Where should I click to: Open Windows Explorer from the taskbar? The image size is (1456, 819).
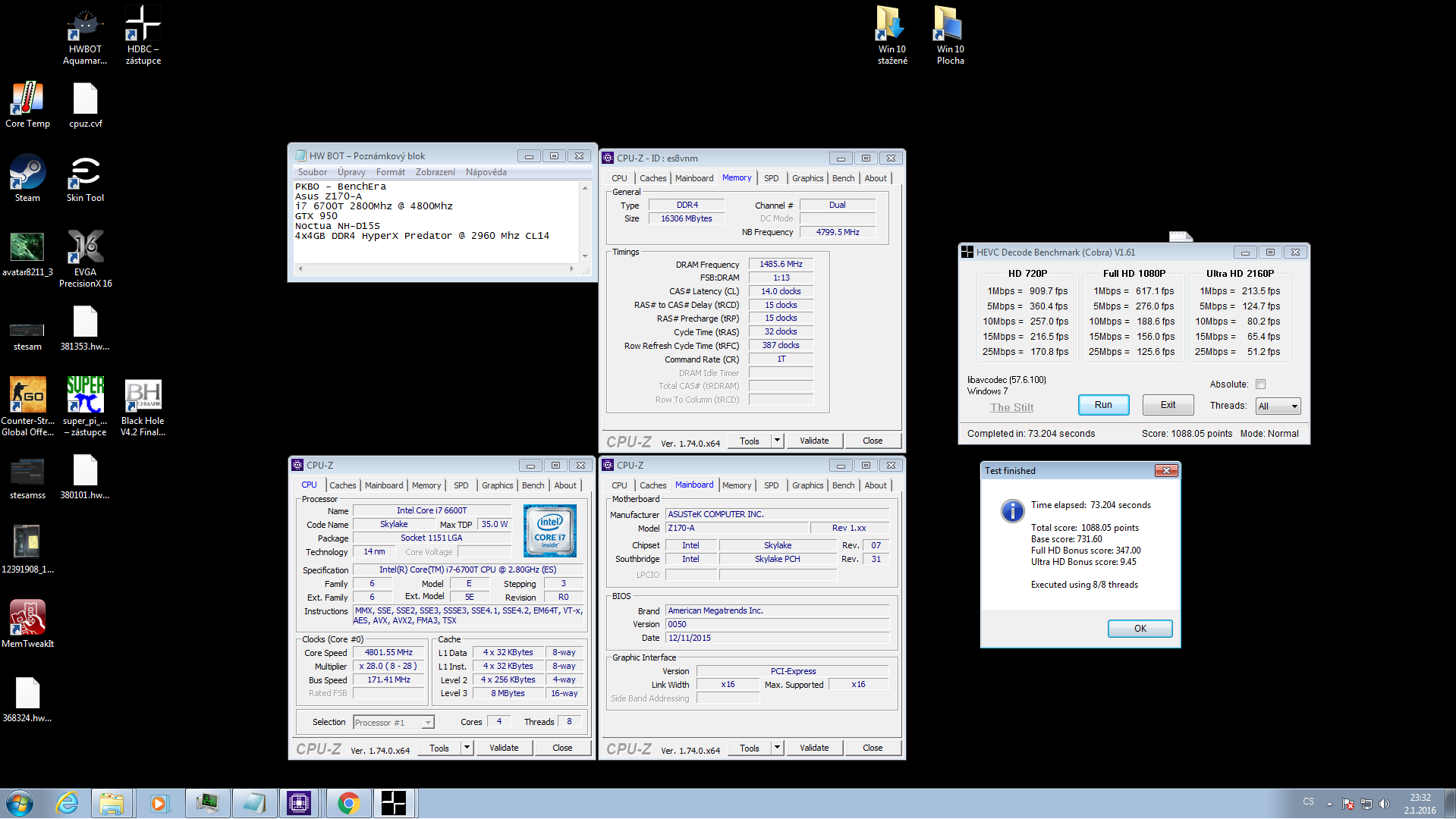pyautogui.click(x=112, y=803)
